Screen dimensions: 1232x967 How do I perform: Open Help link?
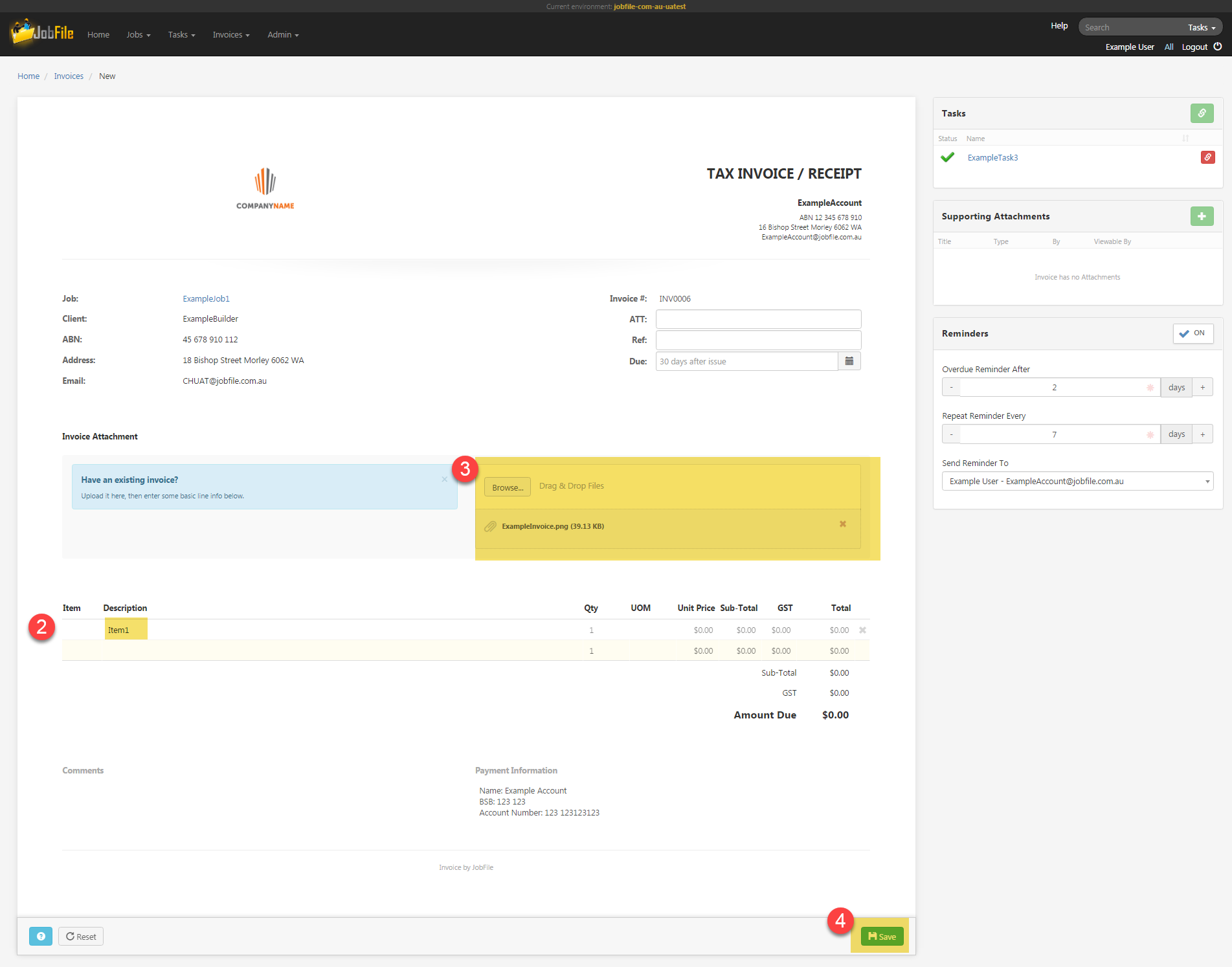coord(1059,26)
